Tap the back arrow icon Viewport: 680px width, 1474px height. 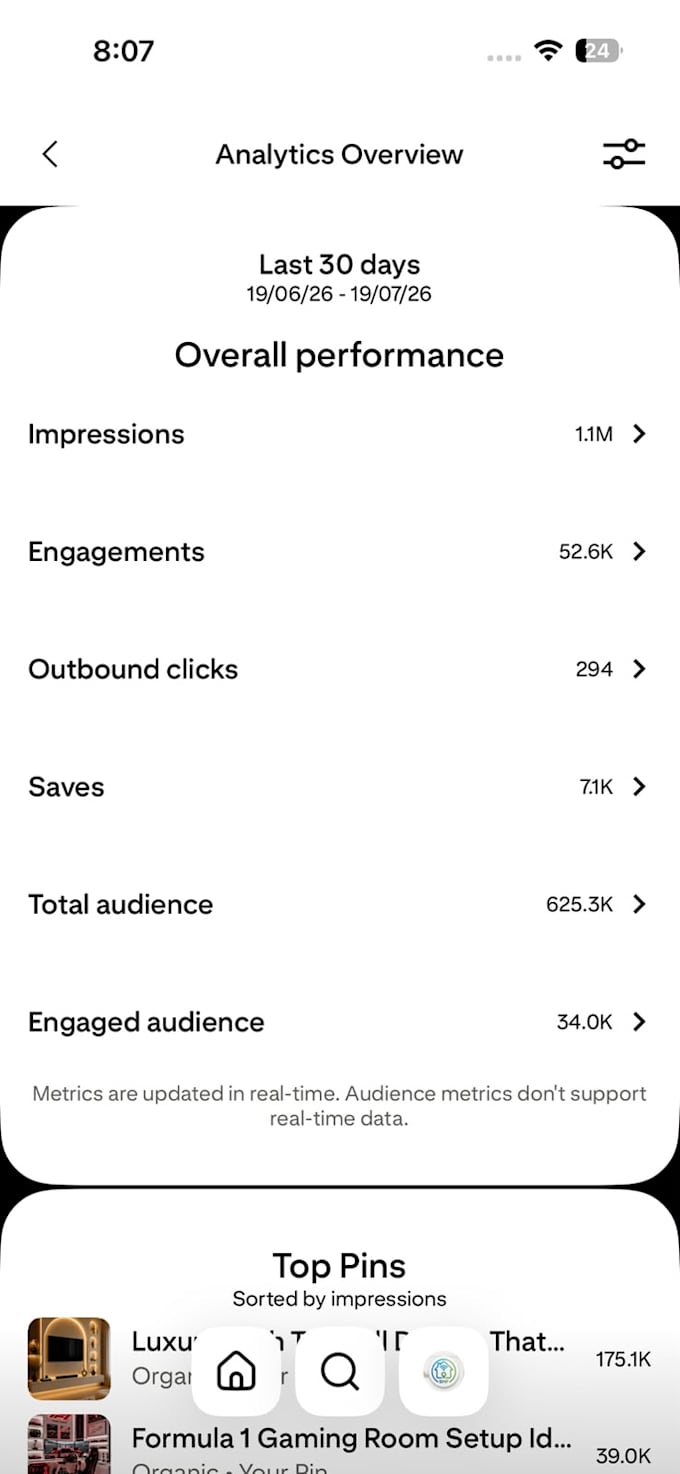(x=50, y=154)
